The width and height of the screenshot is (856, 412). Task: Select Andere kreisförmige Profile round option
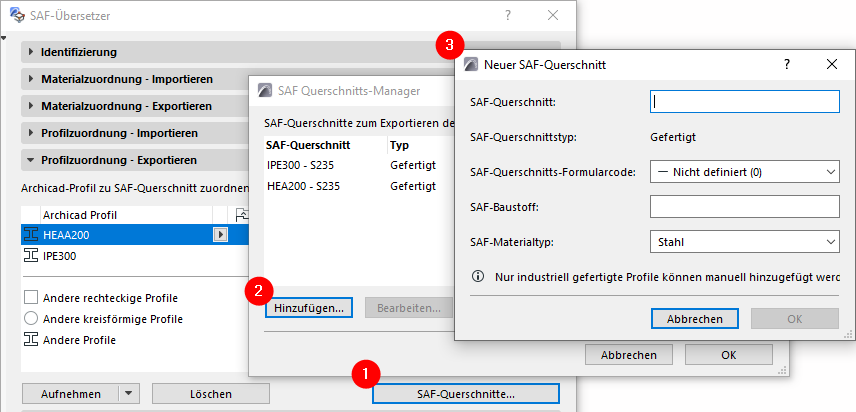click(30, 319)
